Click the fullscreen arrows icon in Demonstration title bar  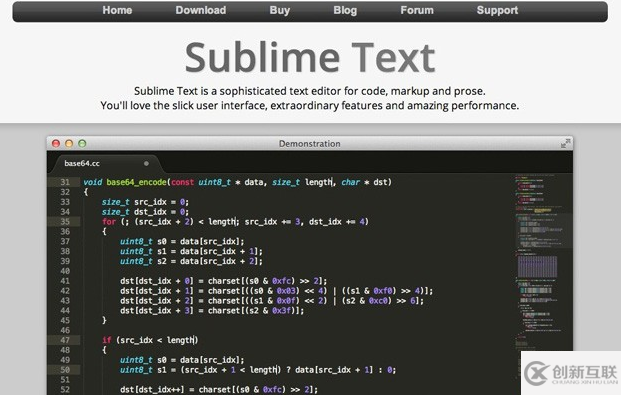tap(566, 143)
